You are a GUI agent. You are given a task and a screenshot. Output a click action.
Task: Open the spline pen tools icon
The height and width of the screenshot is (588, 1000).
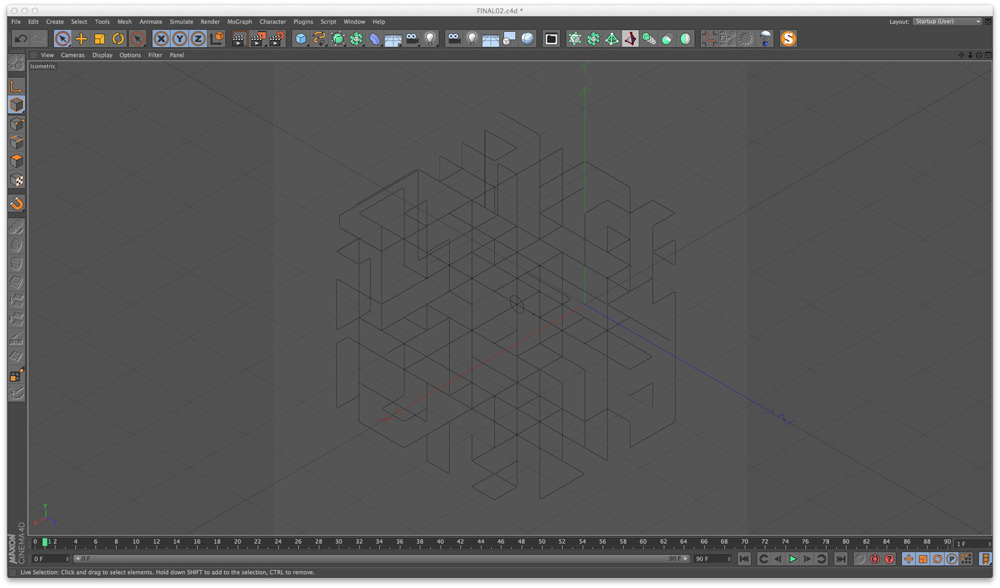click(319, 39)
